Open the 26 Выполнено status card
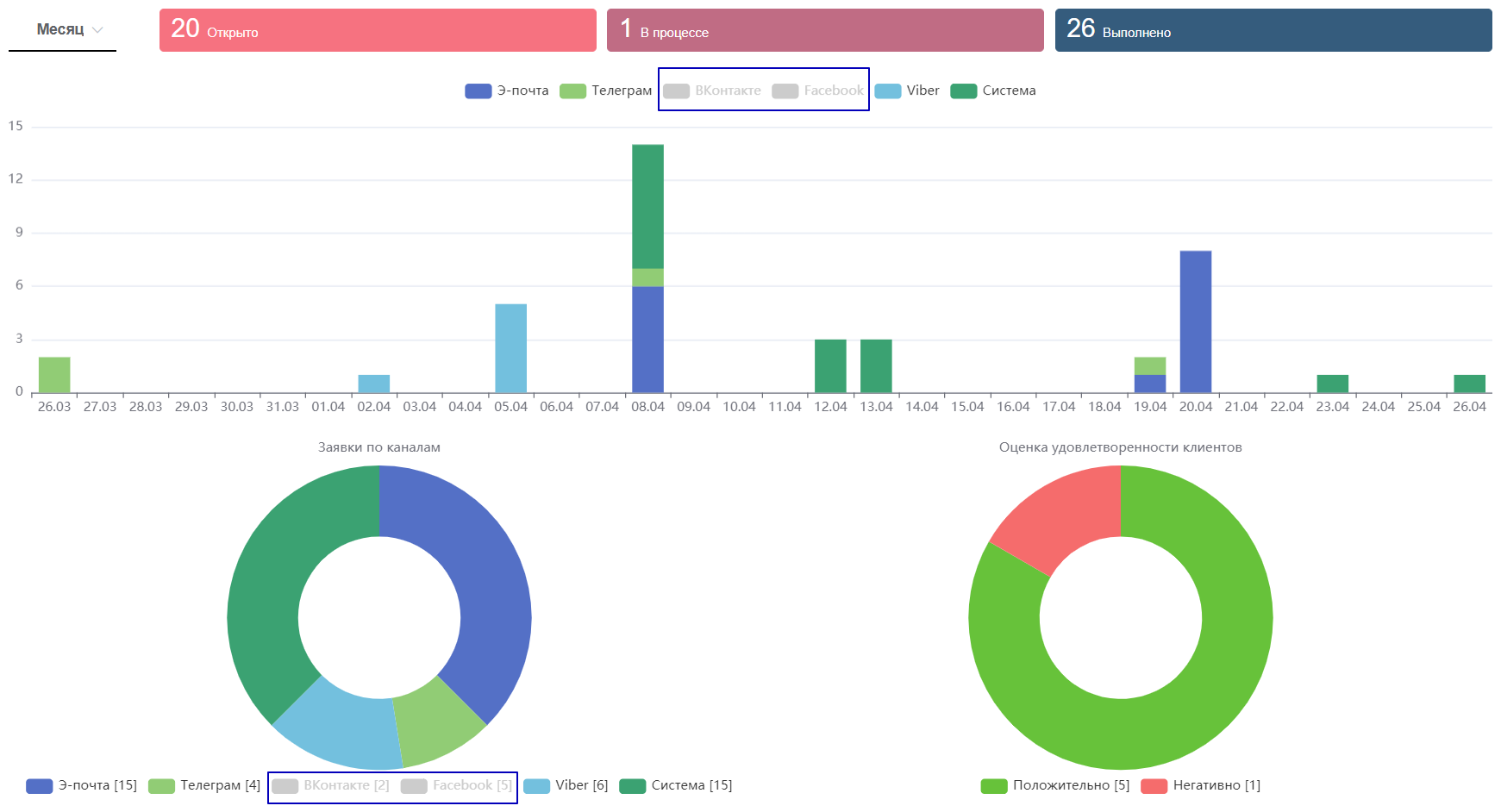Viewport: 1501px width, 812px height. 1273,30
